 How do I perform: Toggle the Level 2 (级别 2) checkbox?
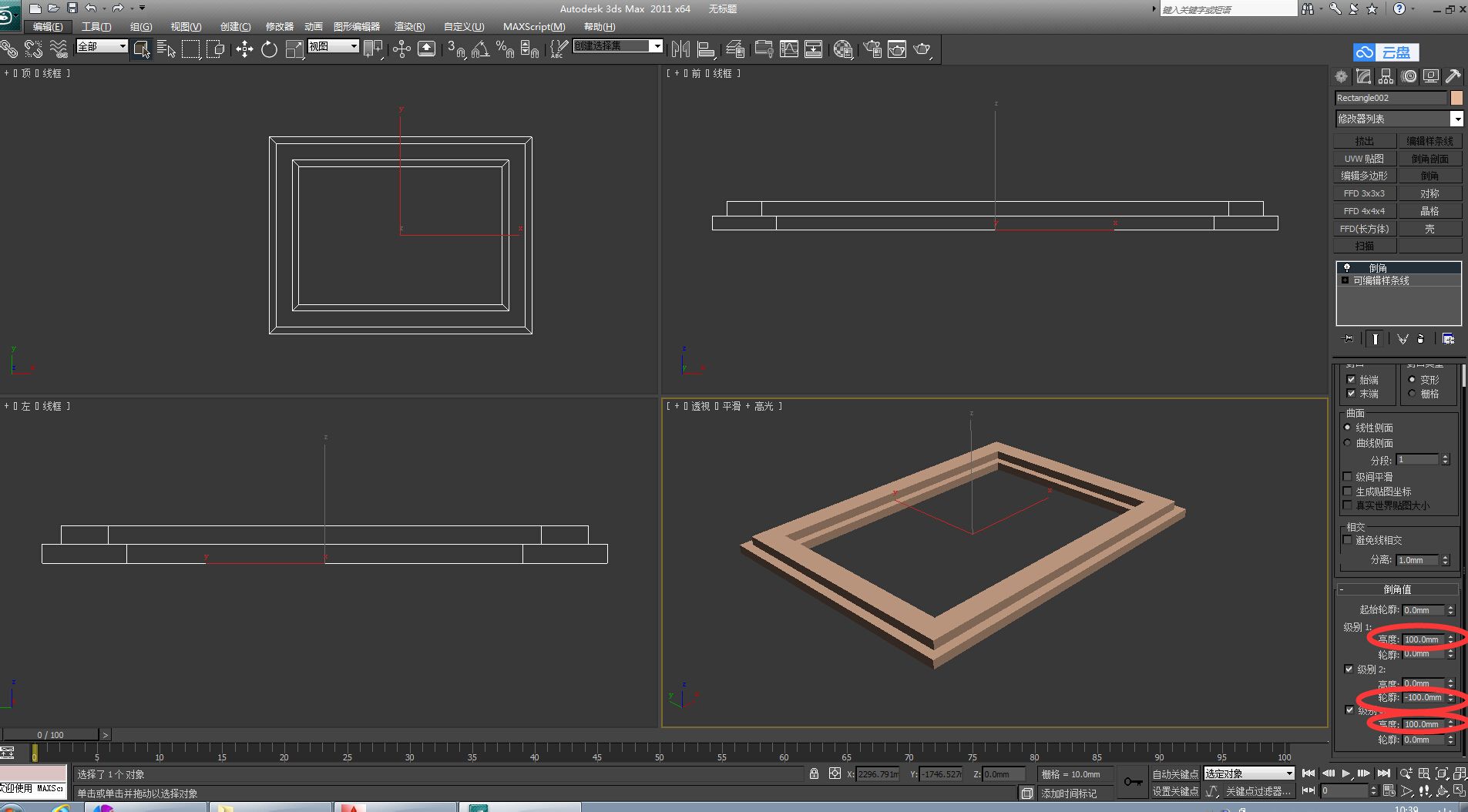tap(1349, 669)
